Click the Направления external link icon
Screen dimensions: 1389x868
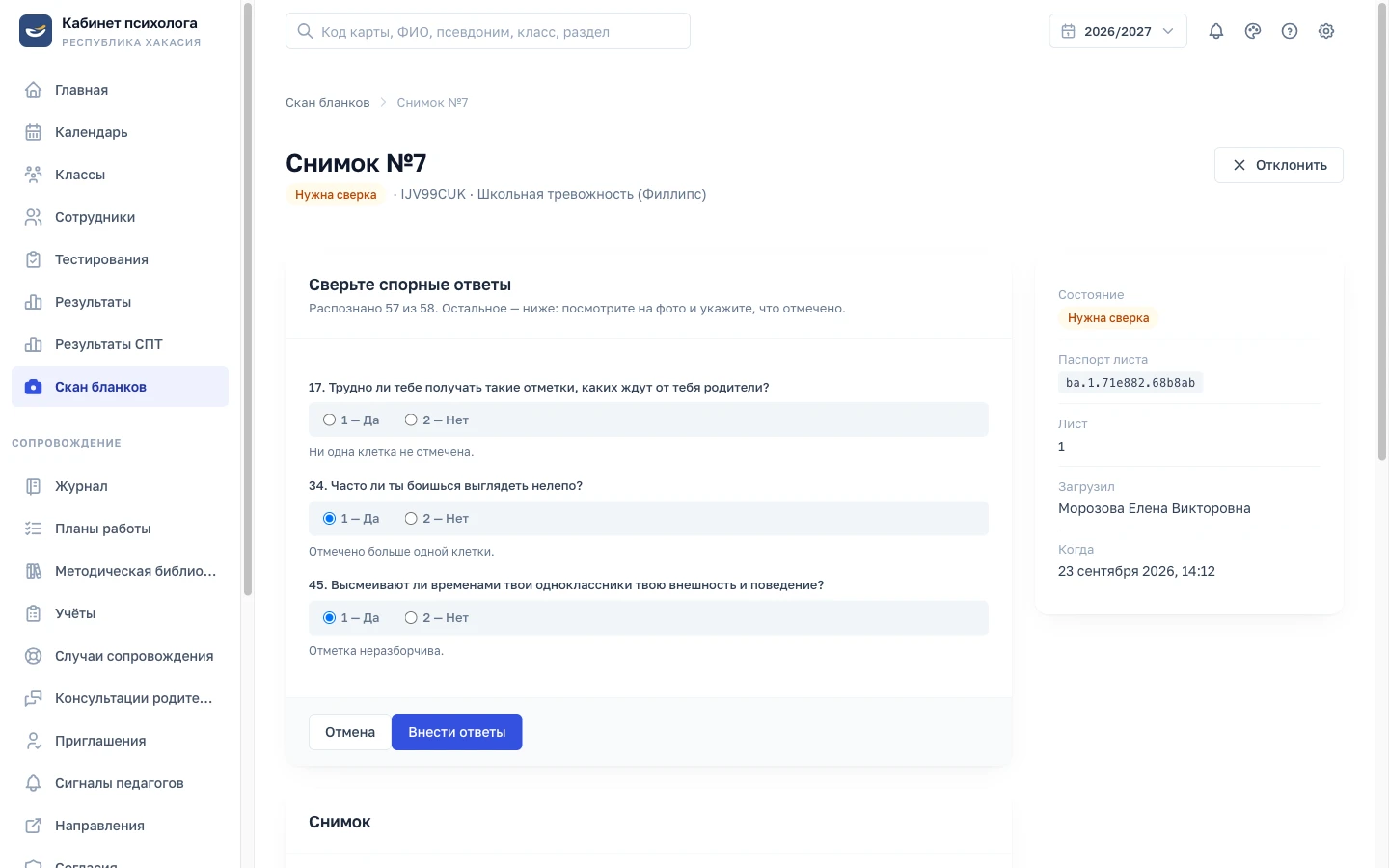click(x=33, y=826)
